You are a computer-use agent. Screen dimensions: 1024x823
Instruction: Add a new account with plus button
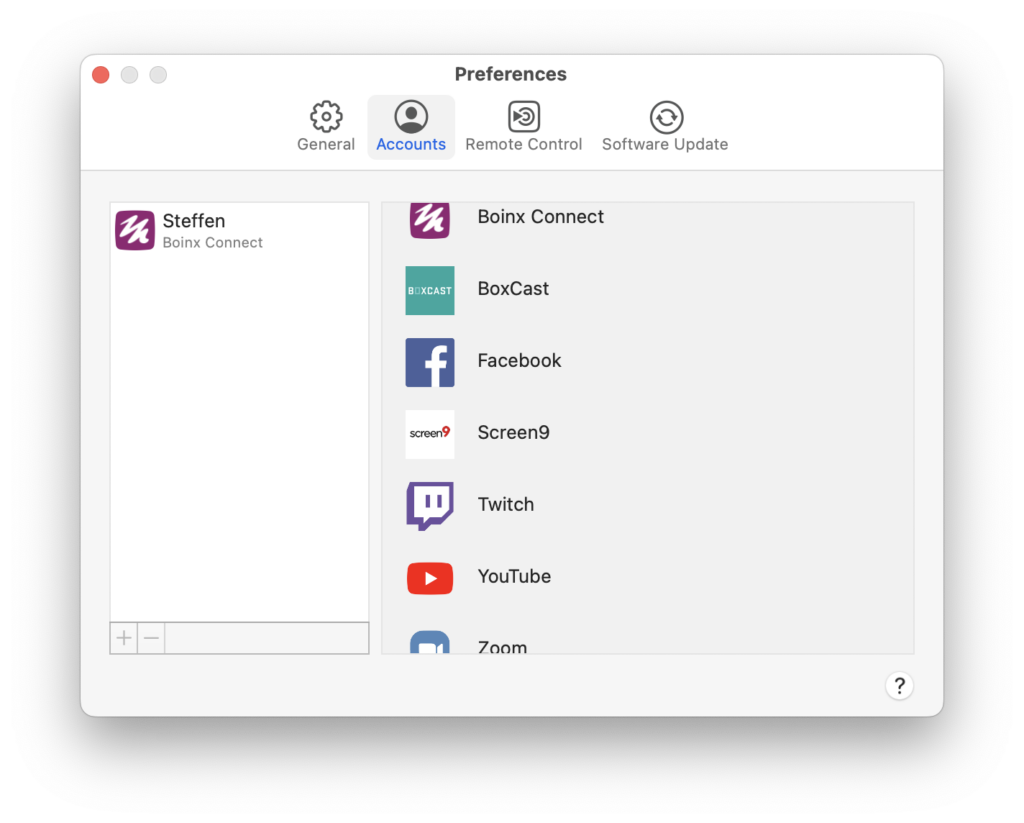point(123,637)
